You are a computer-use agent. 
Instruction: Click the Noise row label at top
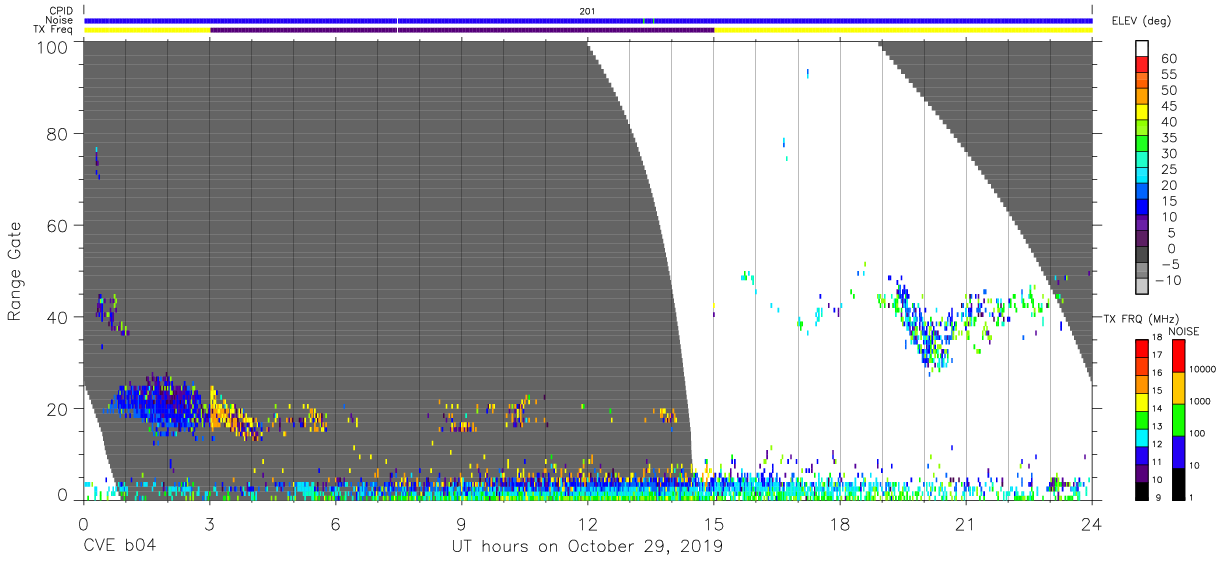coord(61,20)
